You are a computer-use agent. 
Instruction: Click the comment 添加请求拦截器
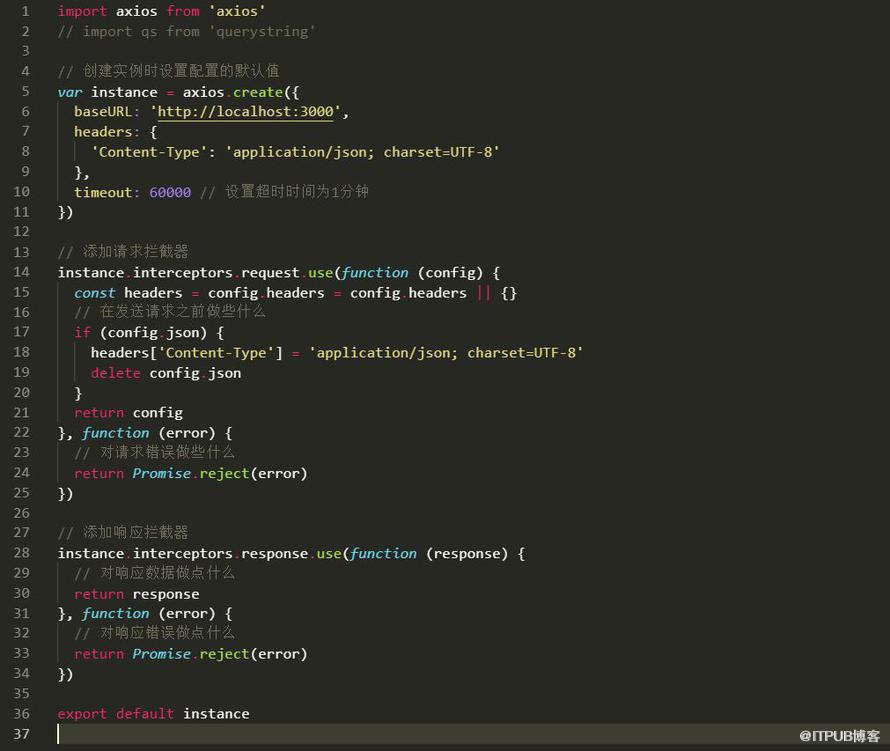pyautogui.click(x=123, y=251)
